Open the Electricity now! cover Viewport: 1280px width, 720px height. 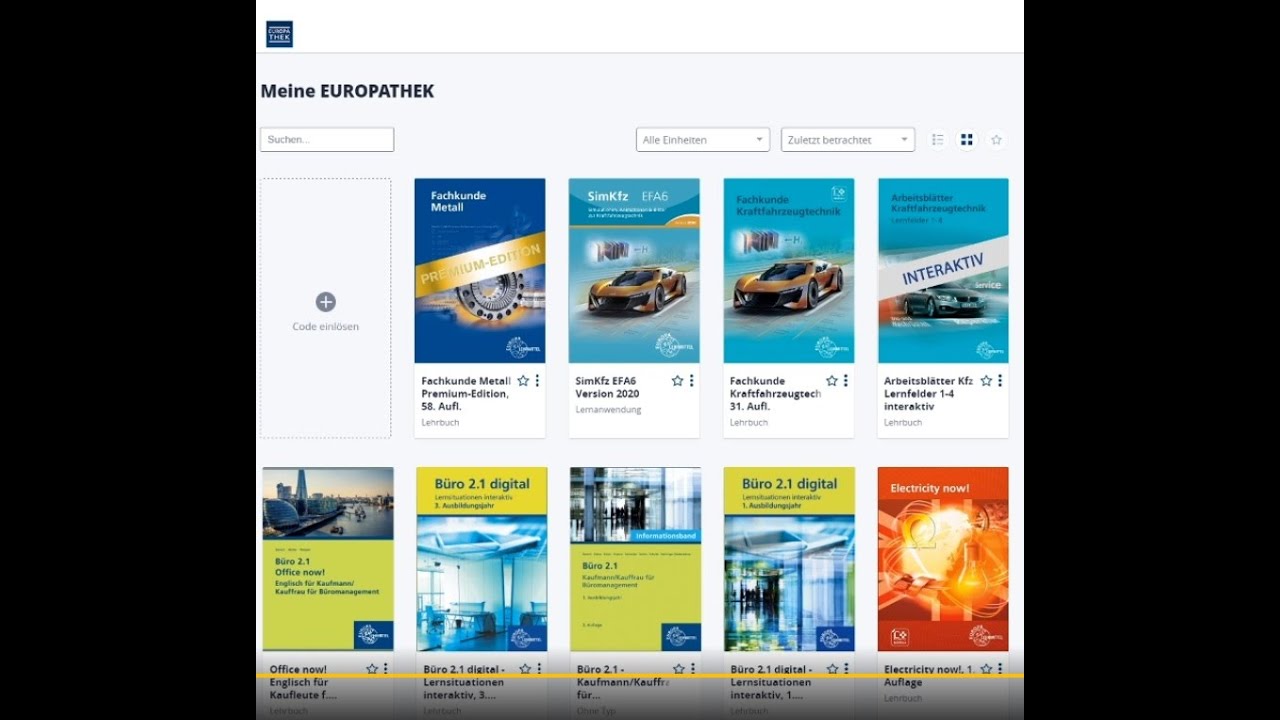point(943,559)
